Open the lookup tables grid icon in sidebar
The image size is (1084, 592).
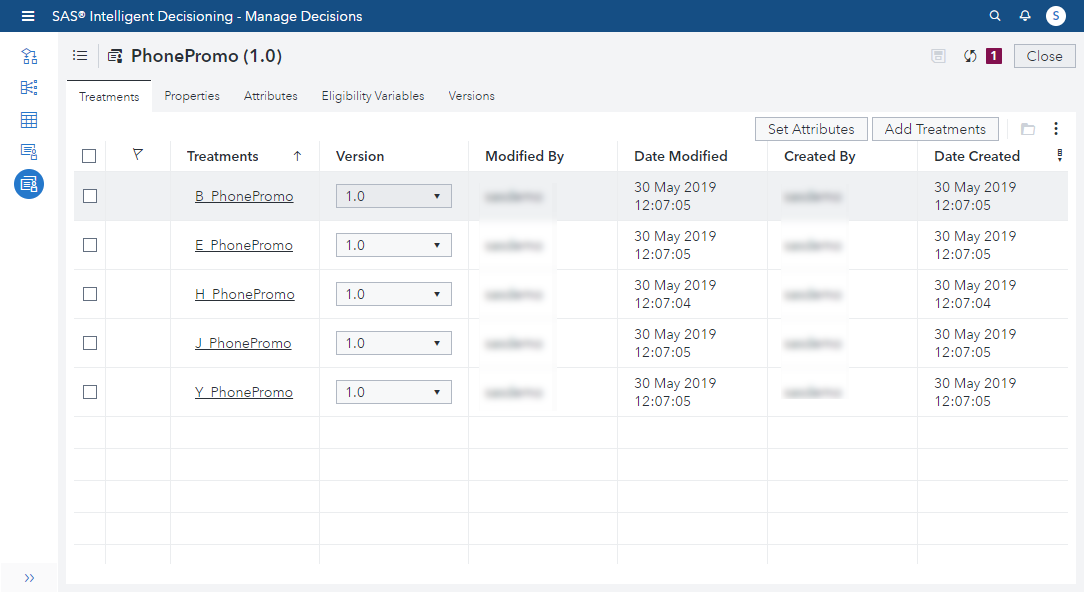(29, 120)
